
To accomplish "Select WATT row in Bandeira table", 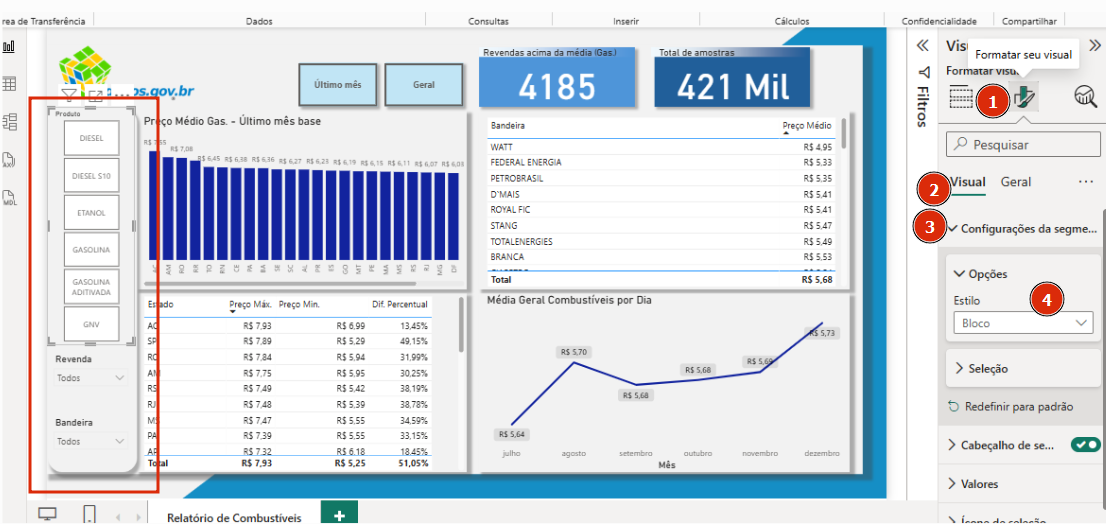I will coord(661,147).
